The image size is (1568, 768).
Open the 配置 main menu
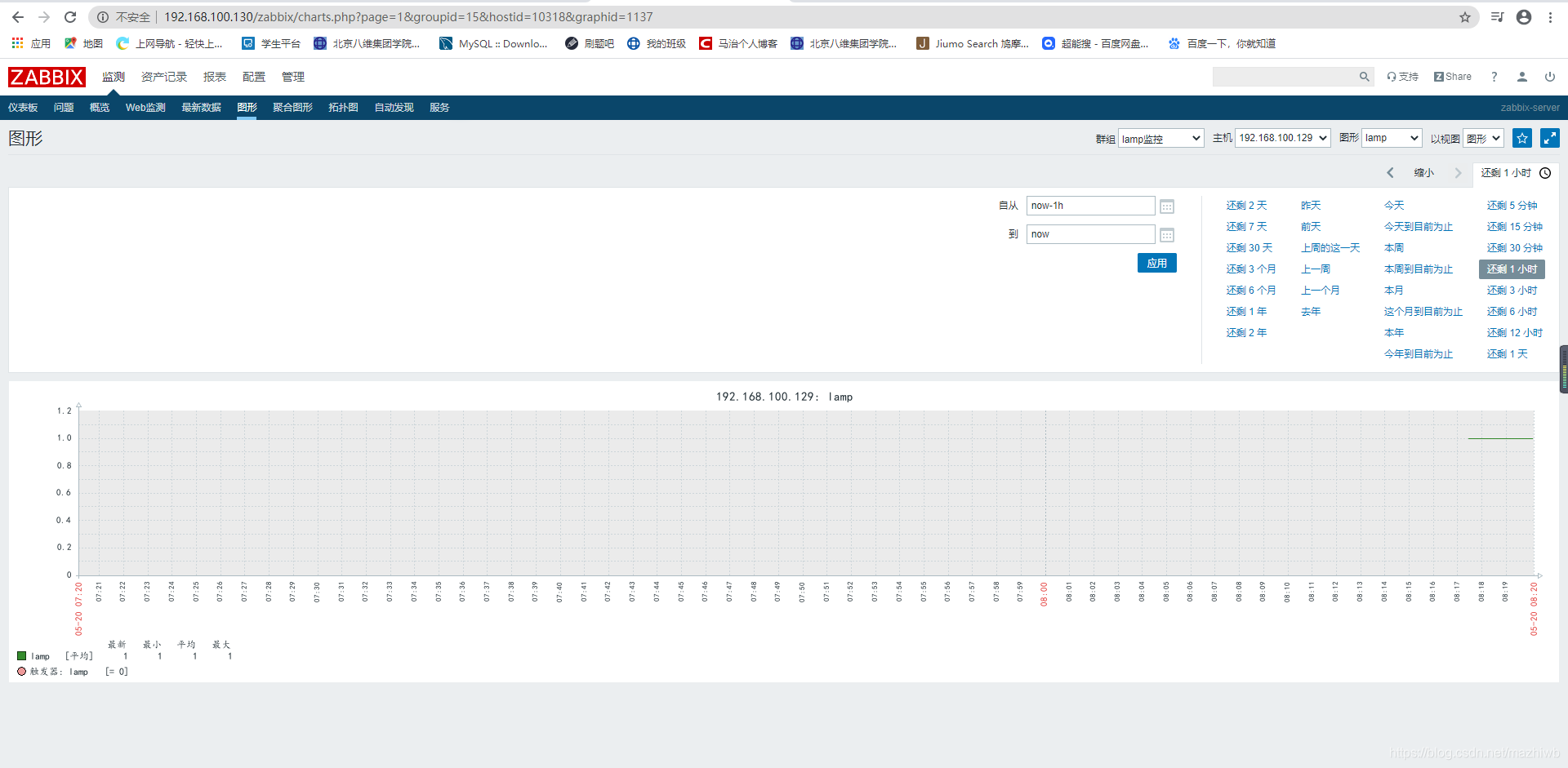click(x=254, y=77)
